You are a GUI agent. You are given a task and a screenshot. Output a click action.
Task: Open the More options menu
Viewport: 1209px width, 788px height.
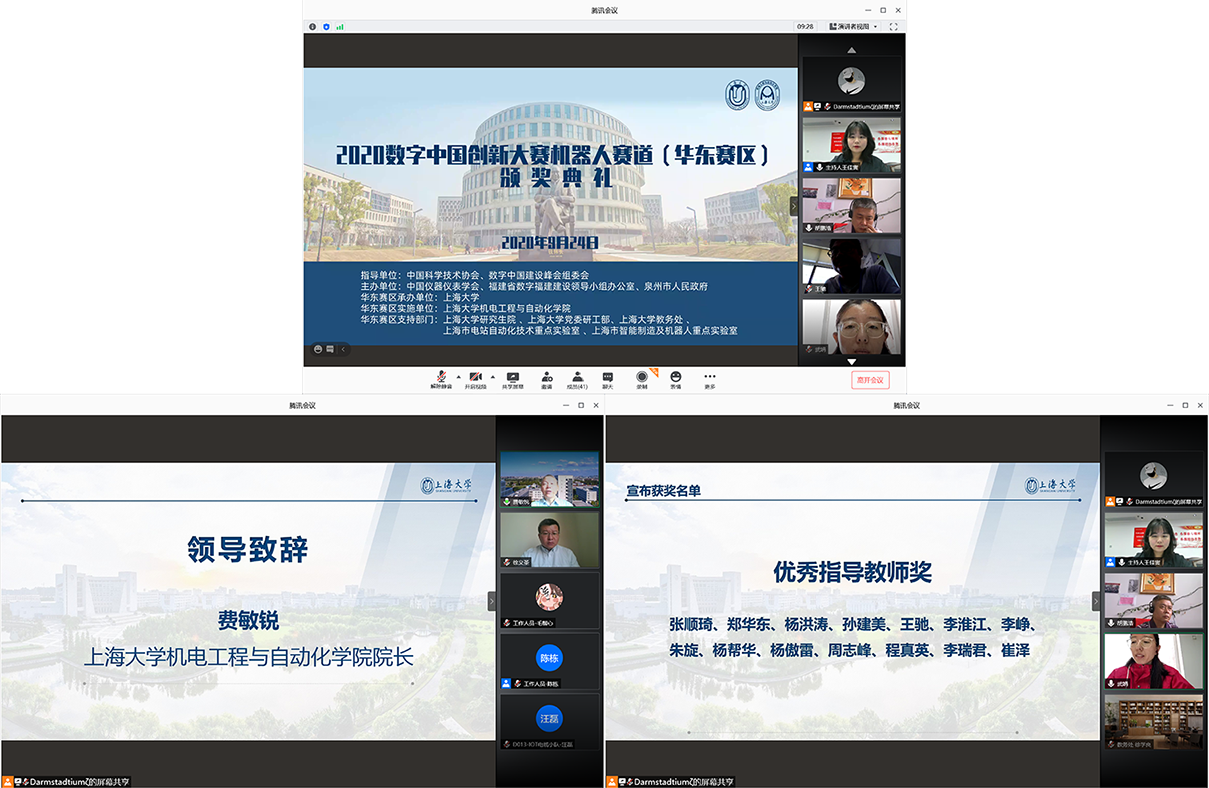(x=709, y=378)
